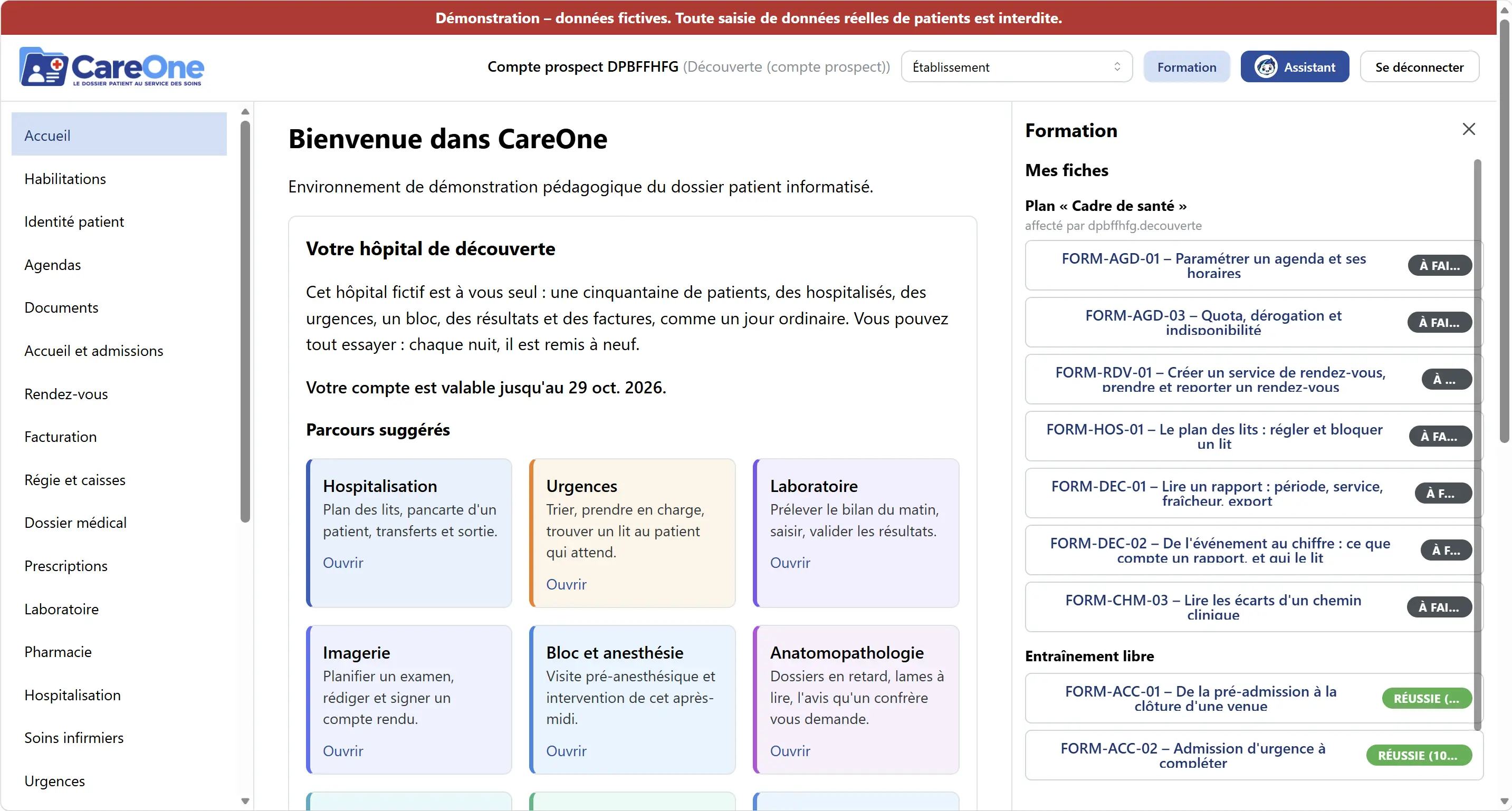
Task: Toggle the Formation button
Action: pos(1186,67)
